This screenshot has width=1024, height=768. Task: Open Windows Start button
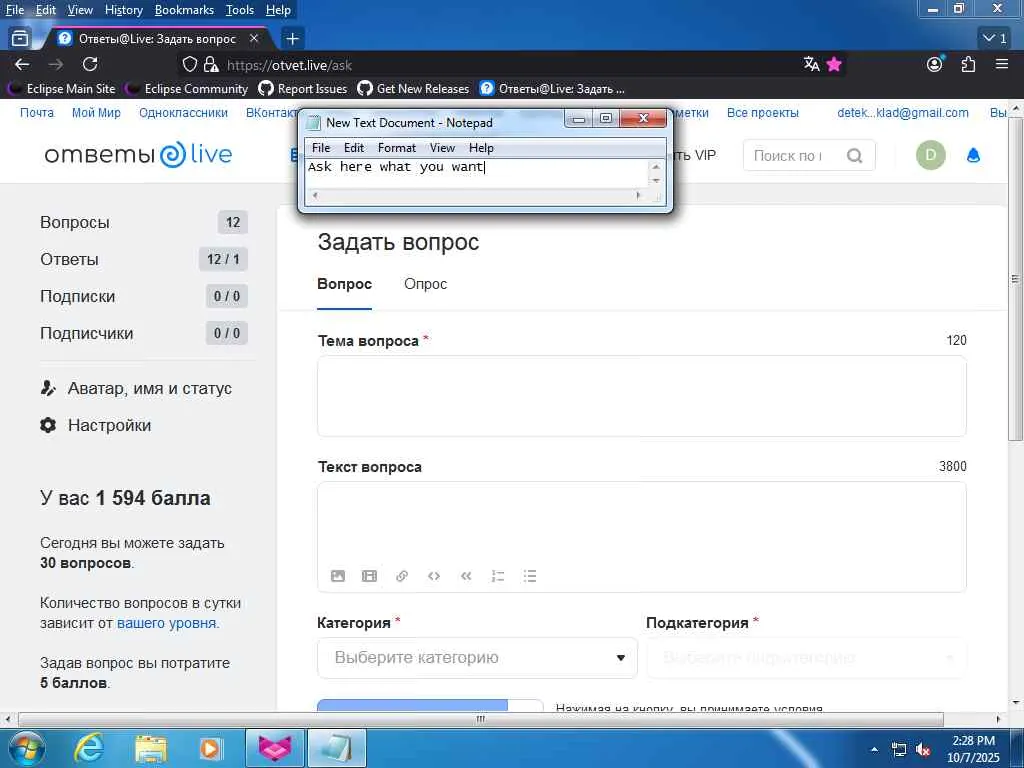click(x=26, y=748)
